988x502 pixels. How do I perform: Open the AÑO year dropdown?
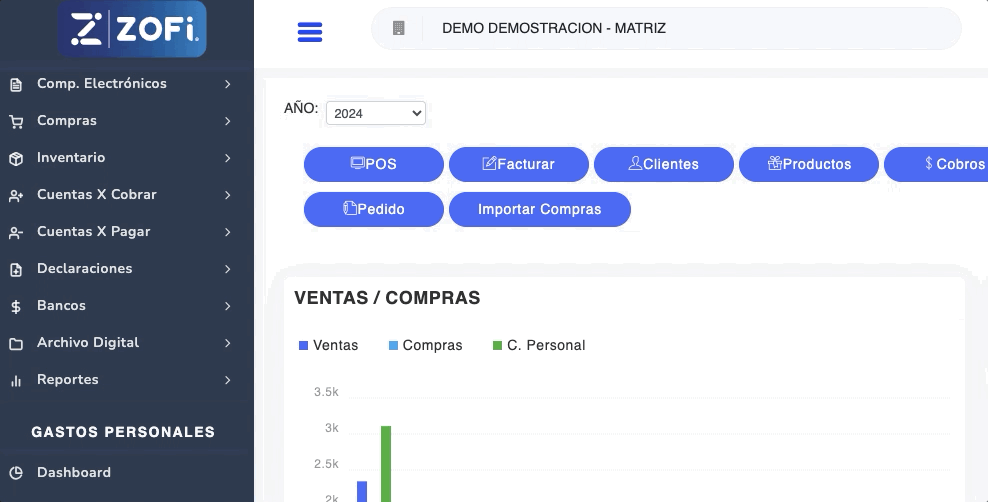[x=376, y=113]
